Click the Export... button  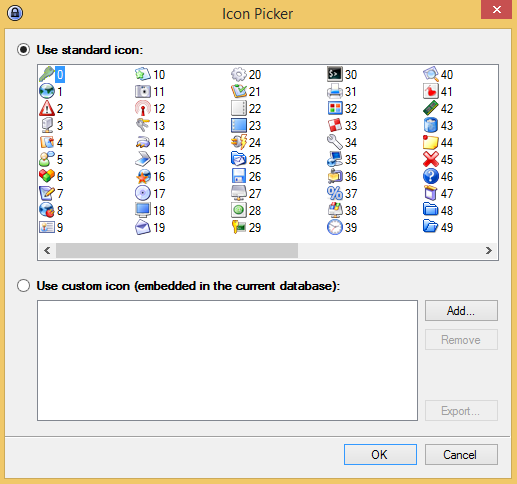pyautogui.click(x=461, y=411)
